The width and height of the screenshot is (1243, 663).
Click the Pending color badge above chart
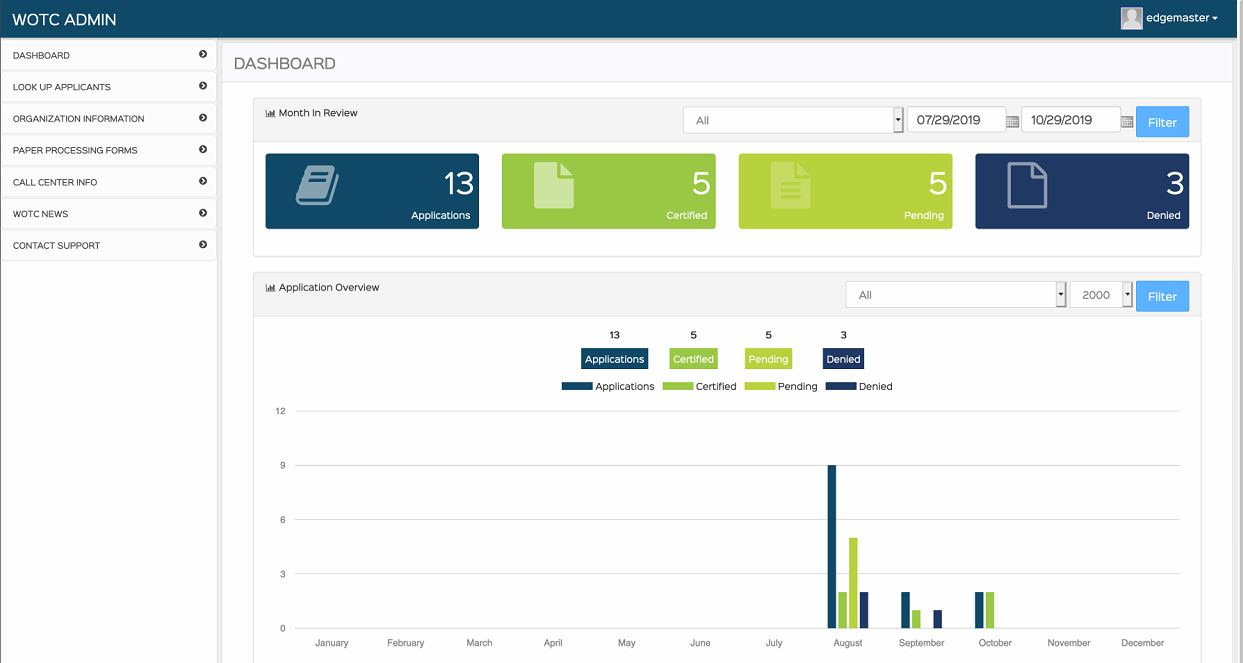pos(768,359)
